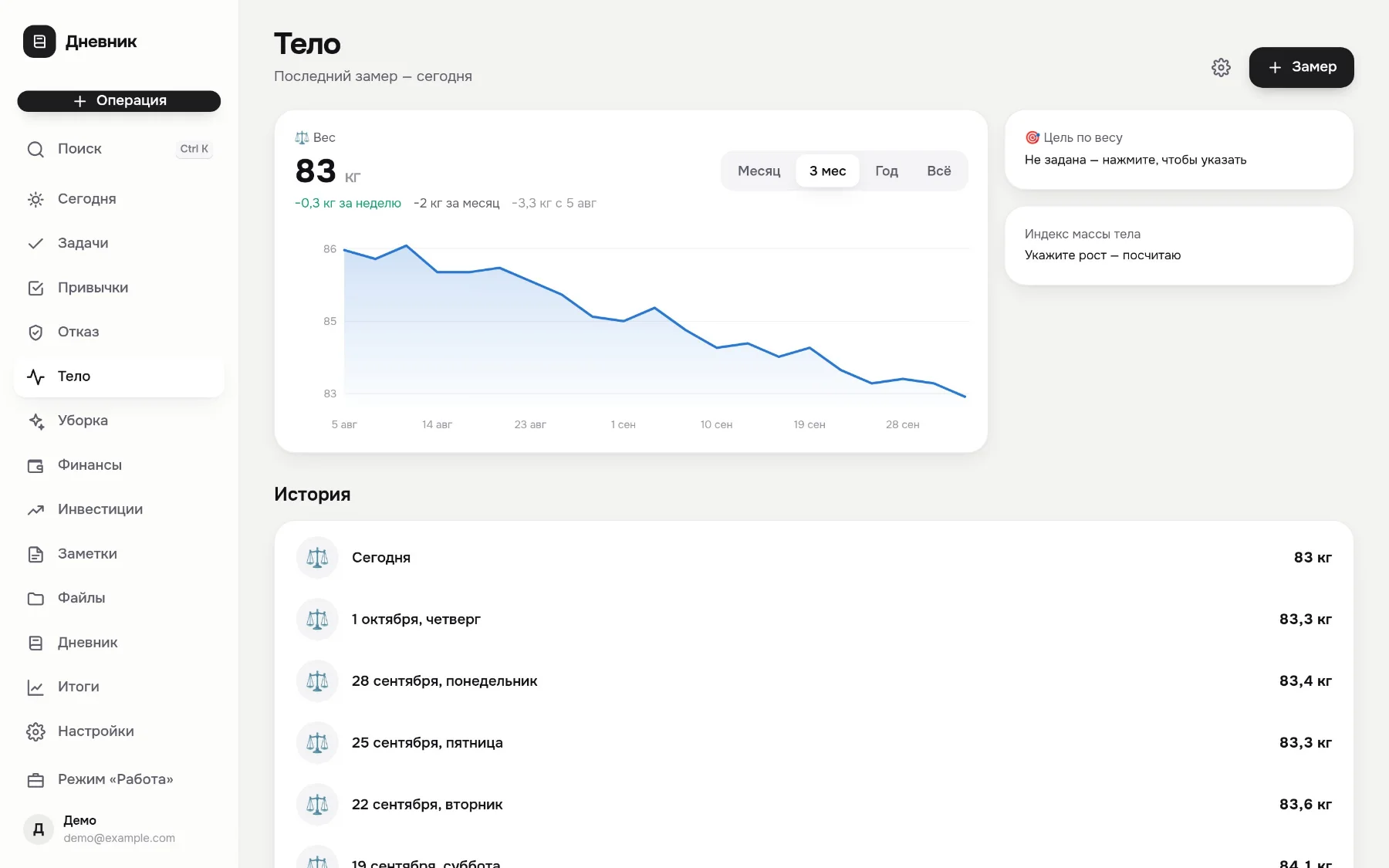Image resolution: width=1389 pixels, height=868 pixels.
Task: Click the sun icon for Сегодня
Action: coord(35,199)
